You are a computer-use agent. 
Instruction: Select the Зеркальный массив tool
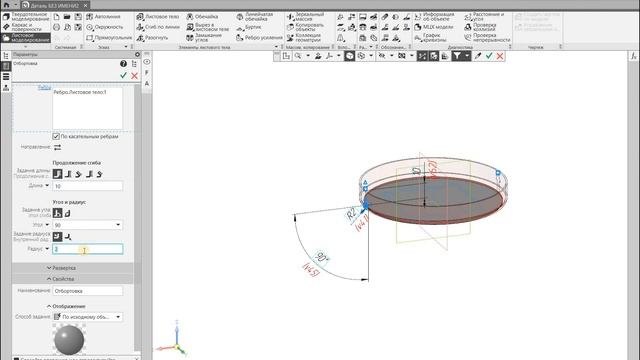pos(305,17)
